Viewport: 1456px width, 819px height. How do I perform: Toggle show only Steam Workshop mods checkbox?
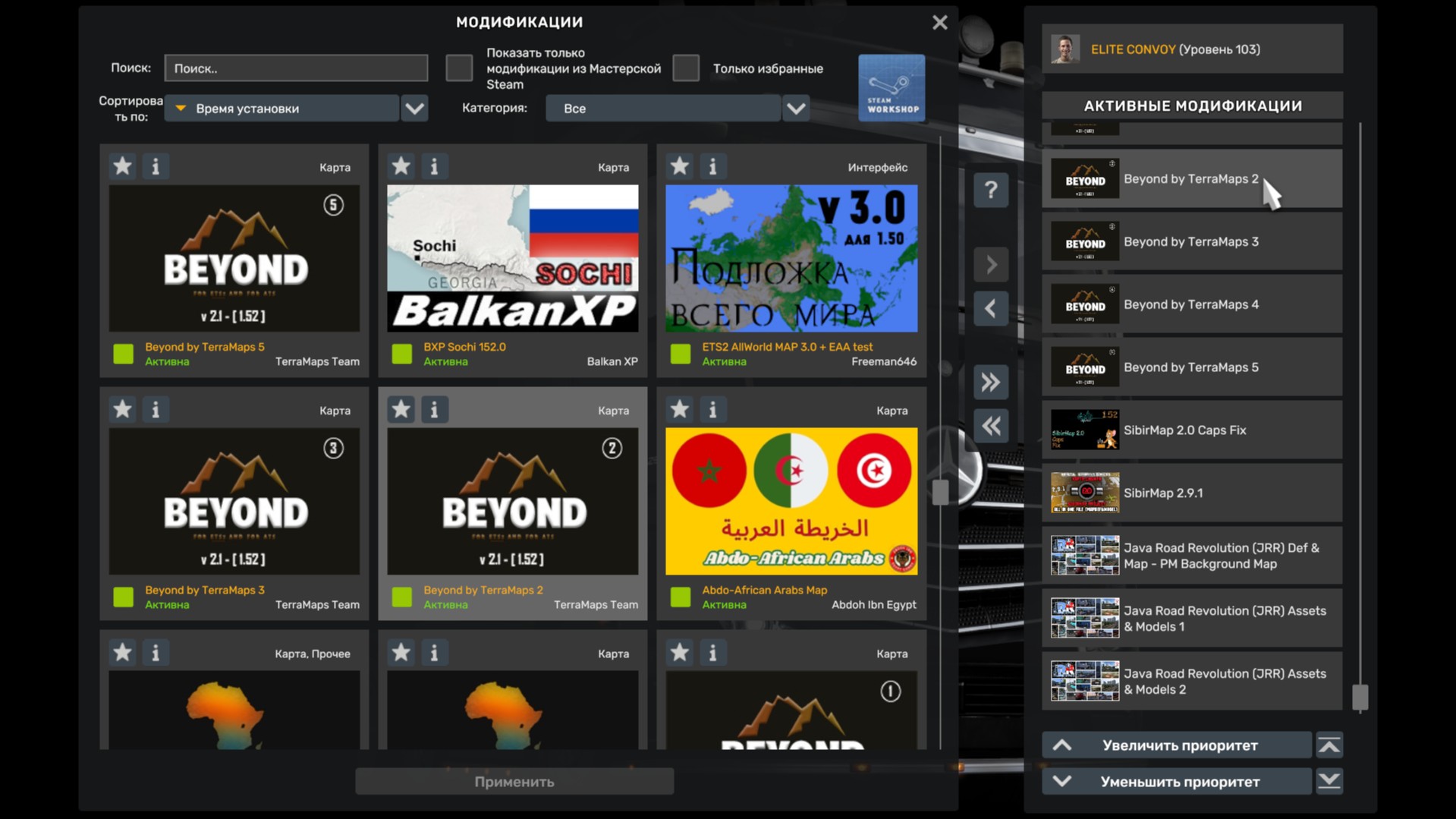tap(459, 68)
